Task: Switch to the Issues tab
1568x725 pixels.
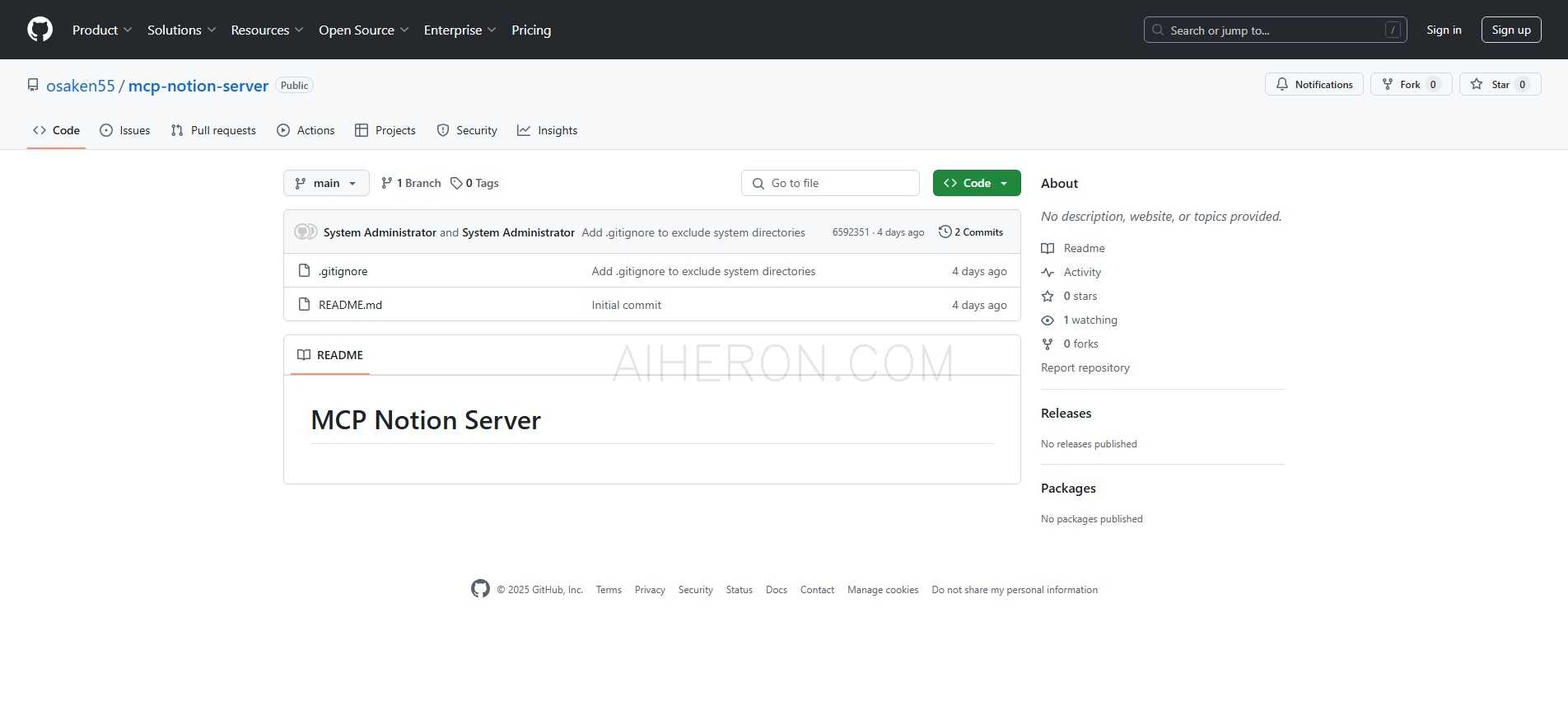Action: pyautogui.click(x=124, y=130)
